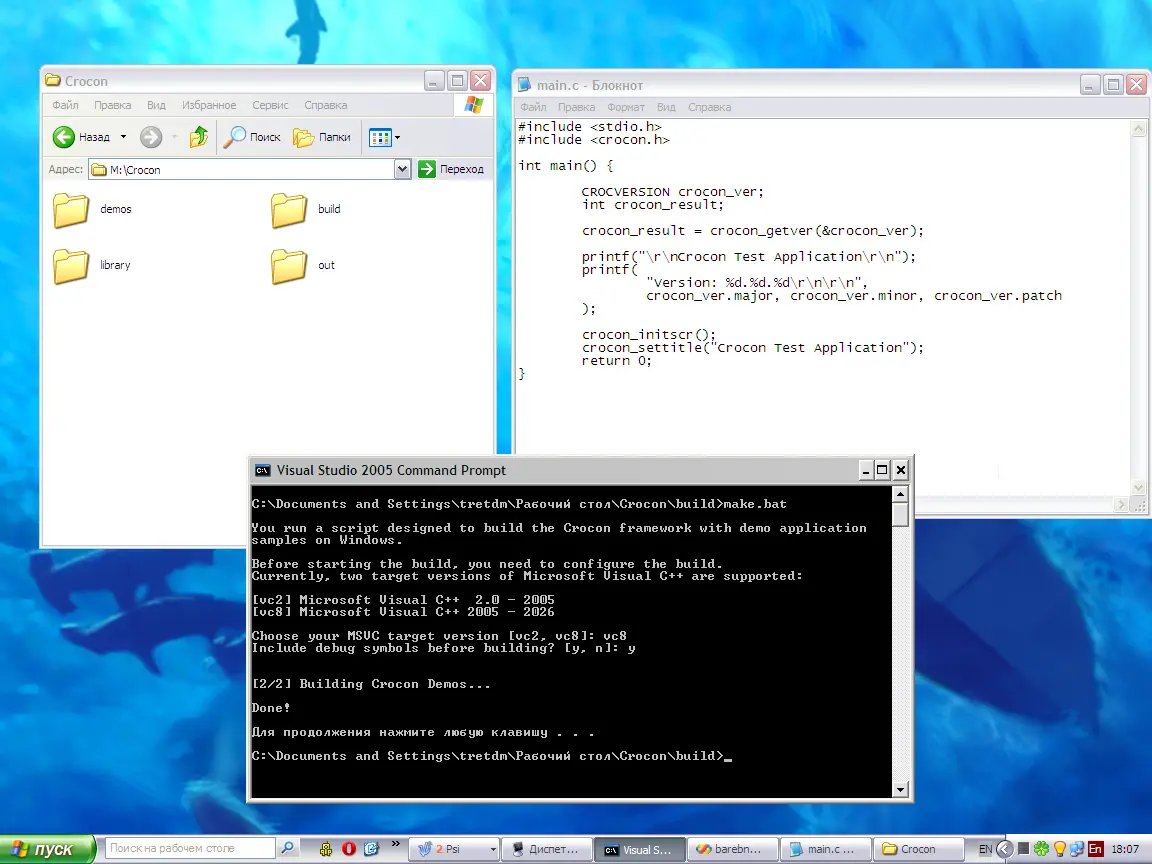Image resolution: width=1152 pixels, height=864 pixels.
Task: Click 'Done!' text in command prompt
Action: pos(270,708)
